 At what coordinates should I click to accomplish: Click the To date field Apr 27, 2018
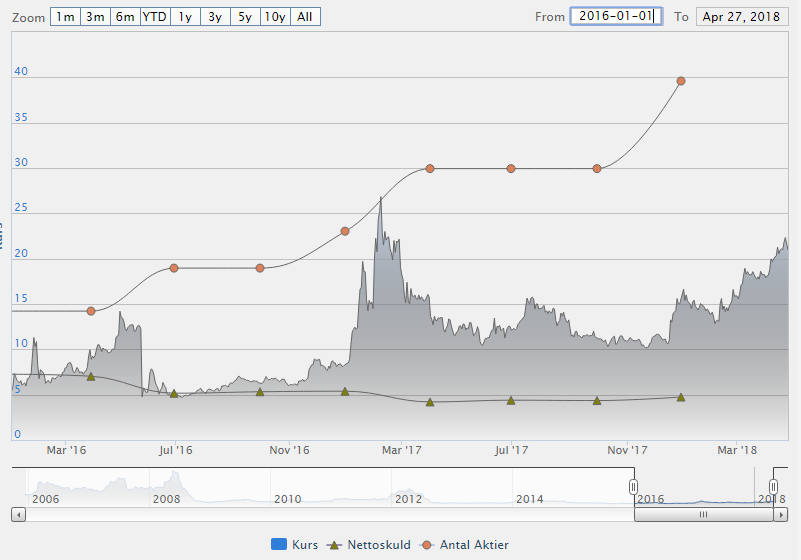(x=742, y=17)
